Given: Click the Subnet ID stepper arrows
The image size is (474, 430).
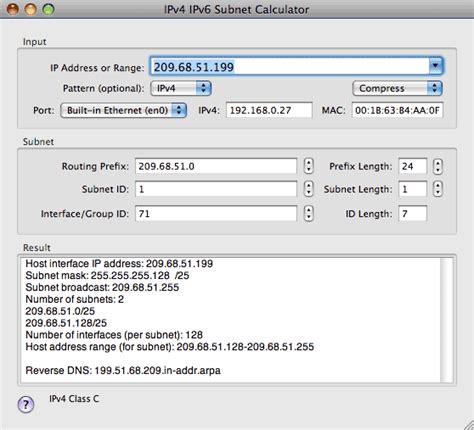Looking at the screenshot, I should click(x=309, y=189).
